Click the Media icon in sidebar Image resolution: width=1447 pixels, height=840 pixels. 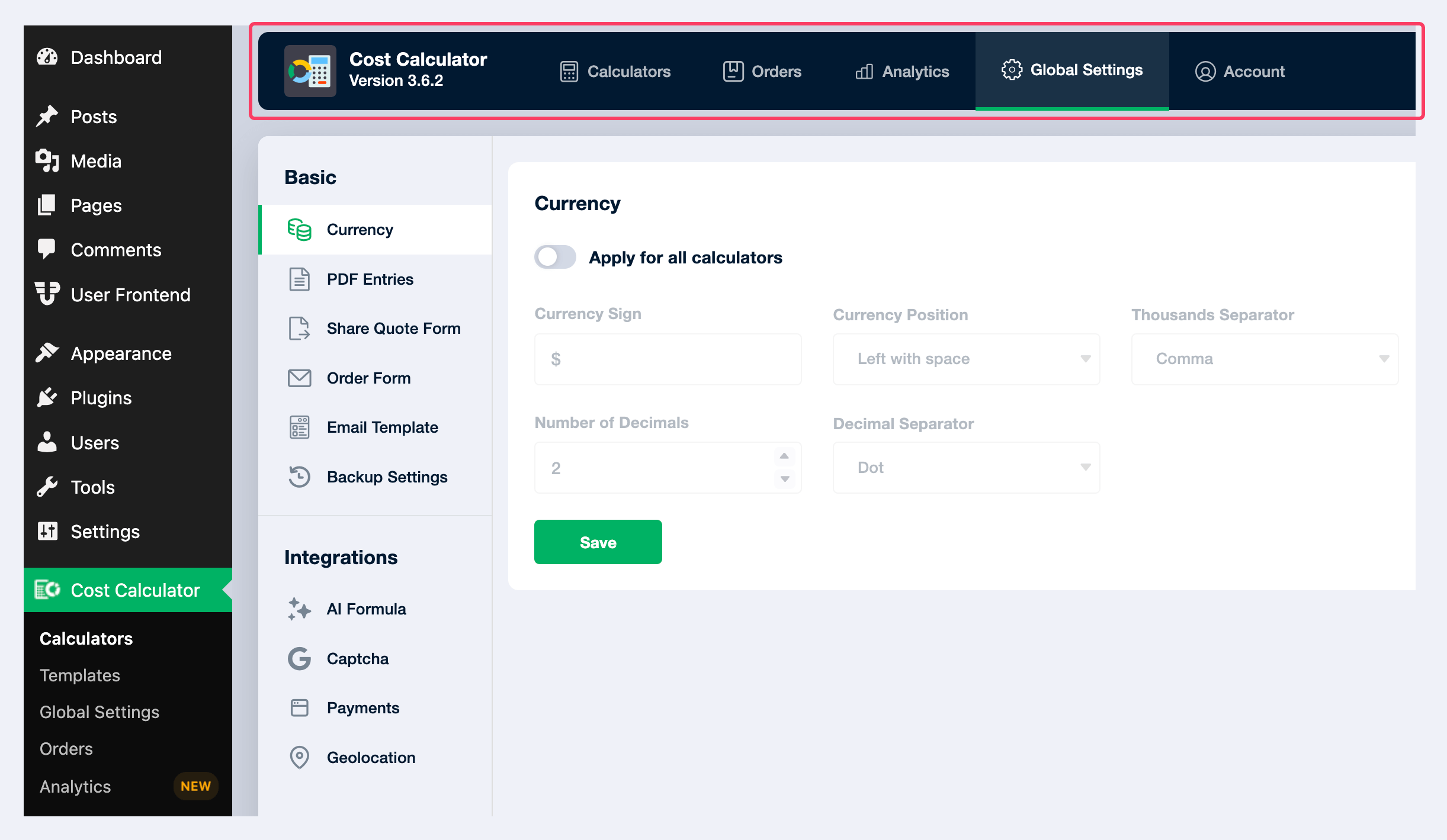point(47,161)
